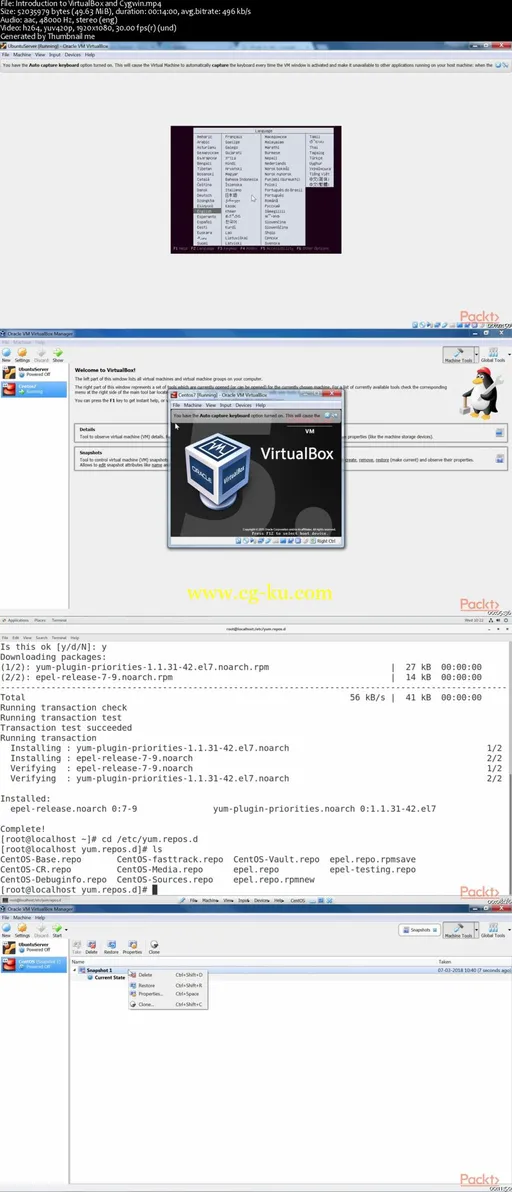512x1192 pixels.
Task: Click the Snapshots tool button
Action: coord(419,930)
